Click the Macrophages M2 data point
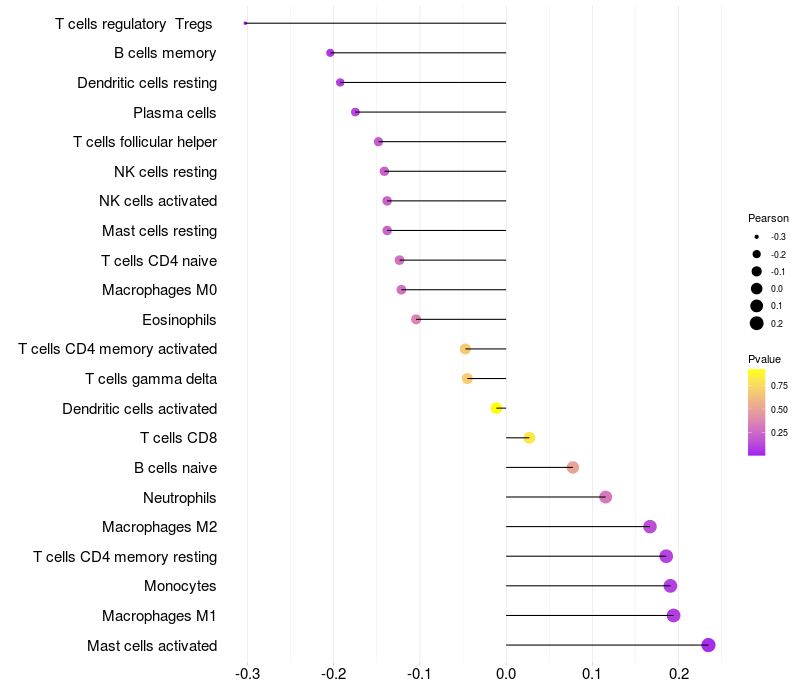The image size is (800, 700). [649, 527]
